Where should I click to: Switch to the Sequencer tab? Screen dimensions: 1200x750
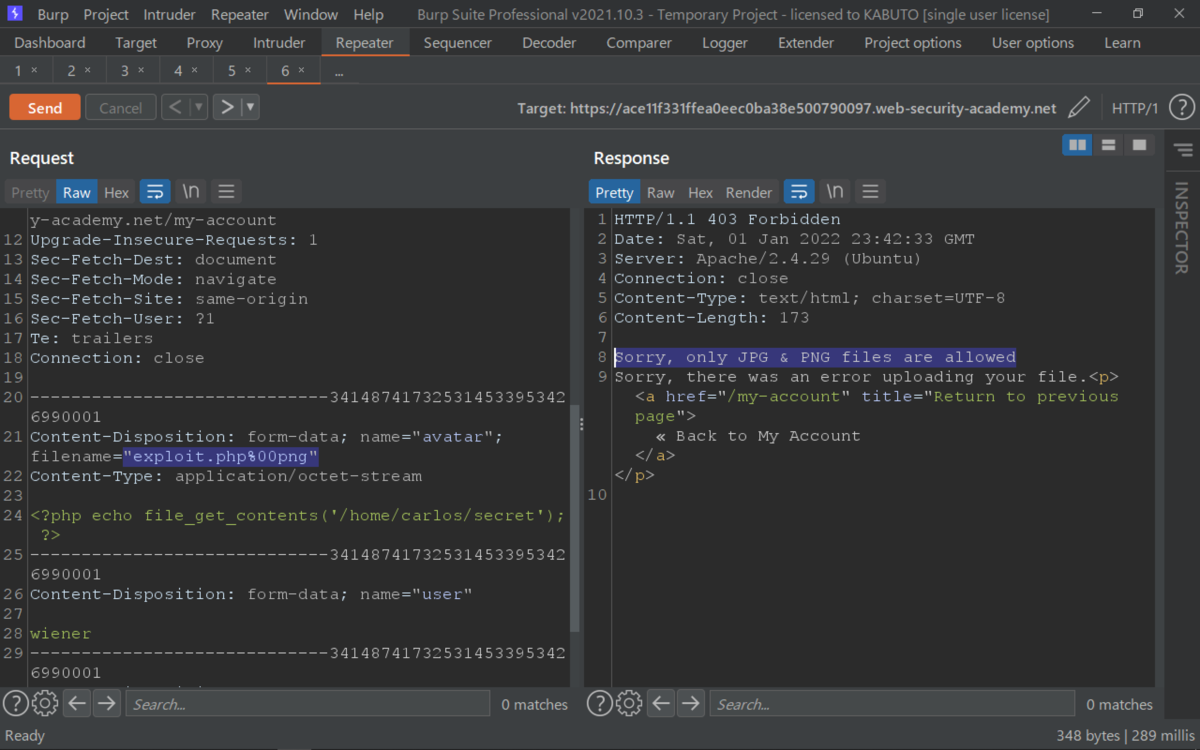point(458,43)
